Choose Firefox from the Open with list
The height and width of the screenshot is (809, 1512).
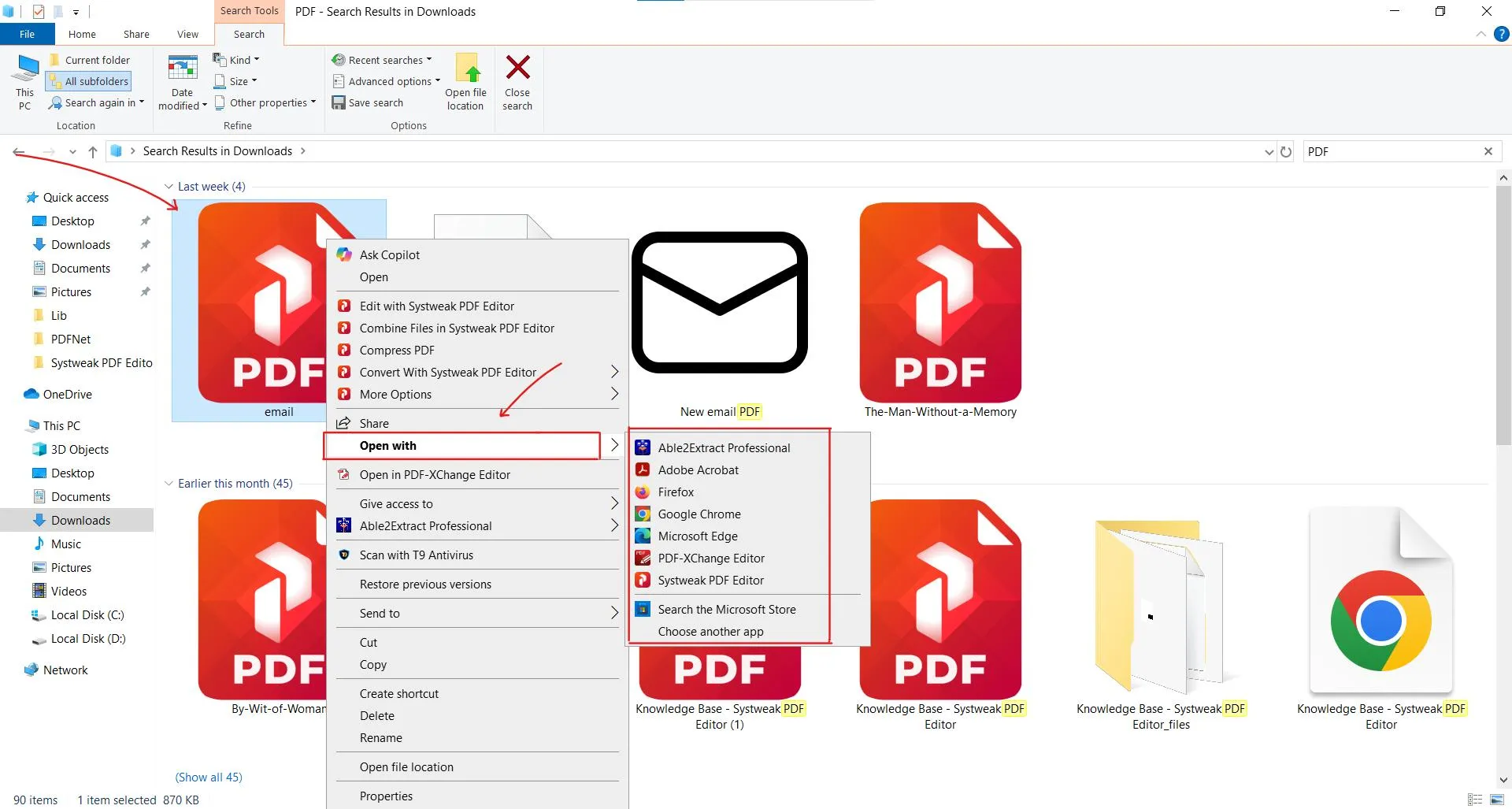[676, 492]
